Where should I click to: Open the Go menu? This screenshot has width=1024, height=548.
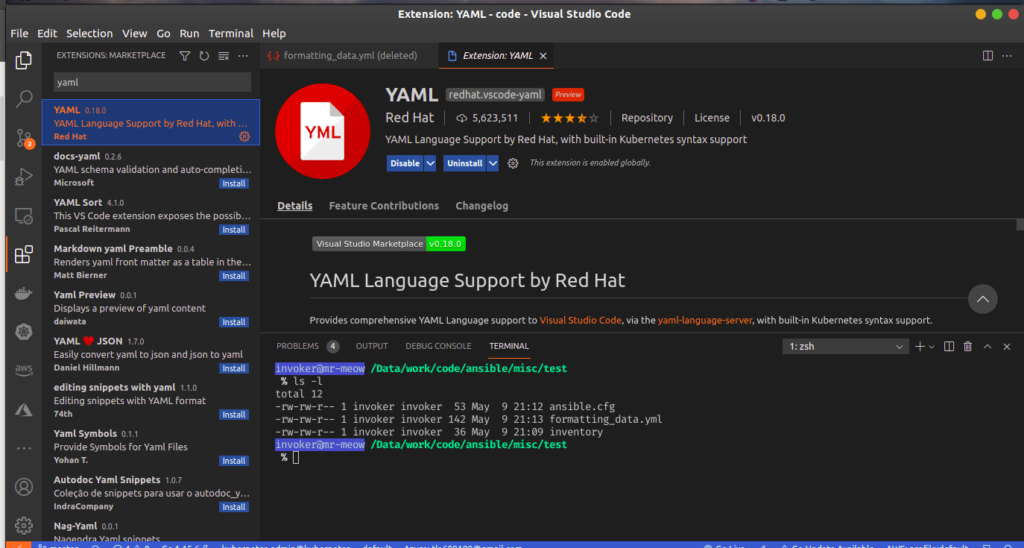click(163, 33)
